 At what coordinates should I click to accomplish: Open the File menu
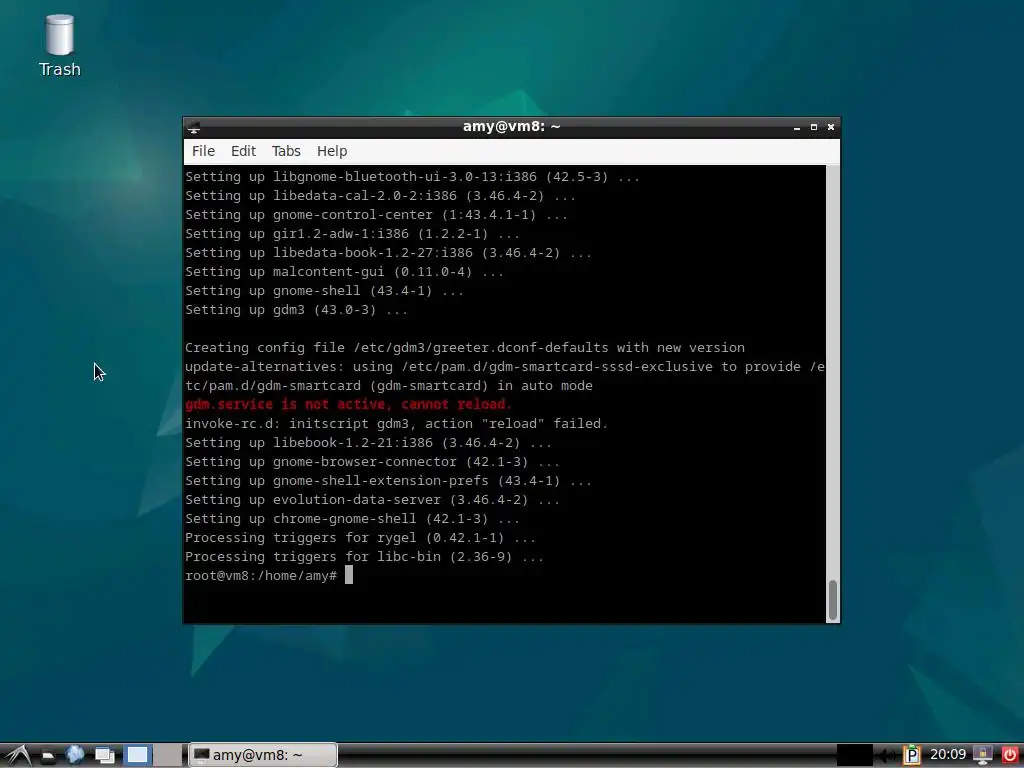(203, 151)
